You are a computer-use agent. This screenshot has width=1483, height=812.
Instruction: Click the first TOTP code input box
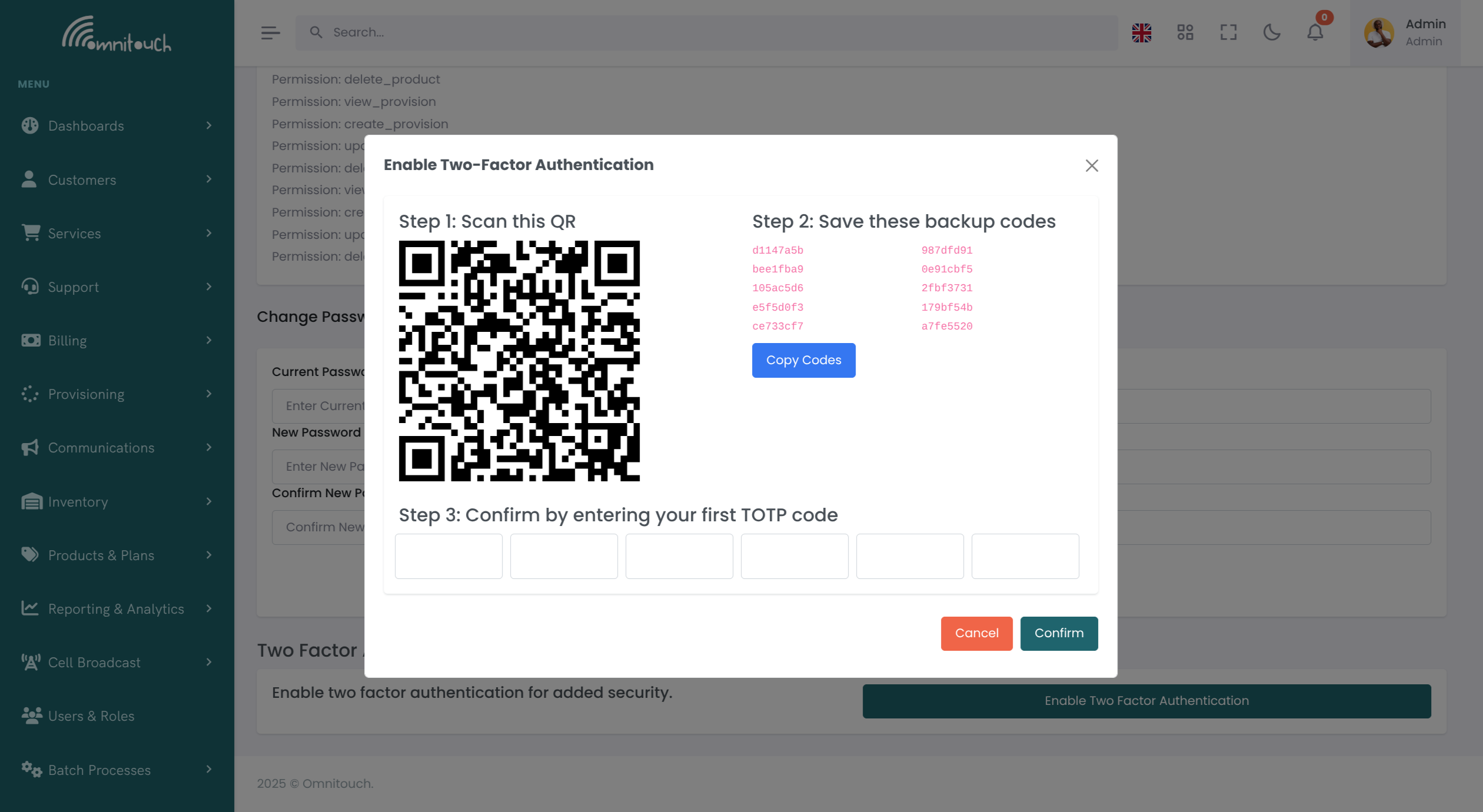pos(448,556)
